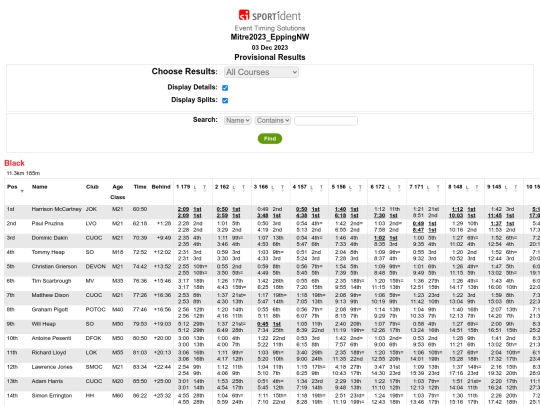Click the Pos column header
This screenshot has height=405, width=540.
pos(12,187)
